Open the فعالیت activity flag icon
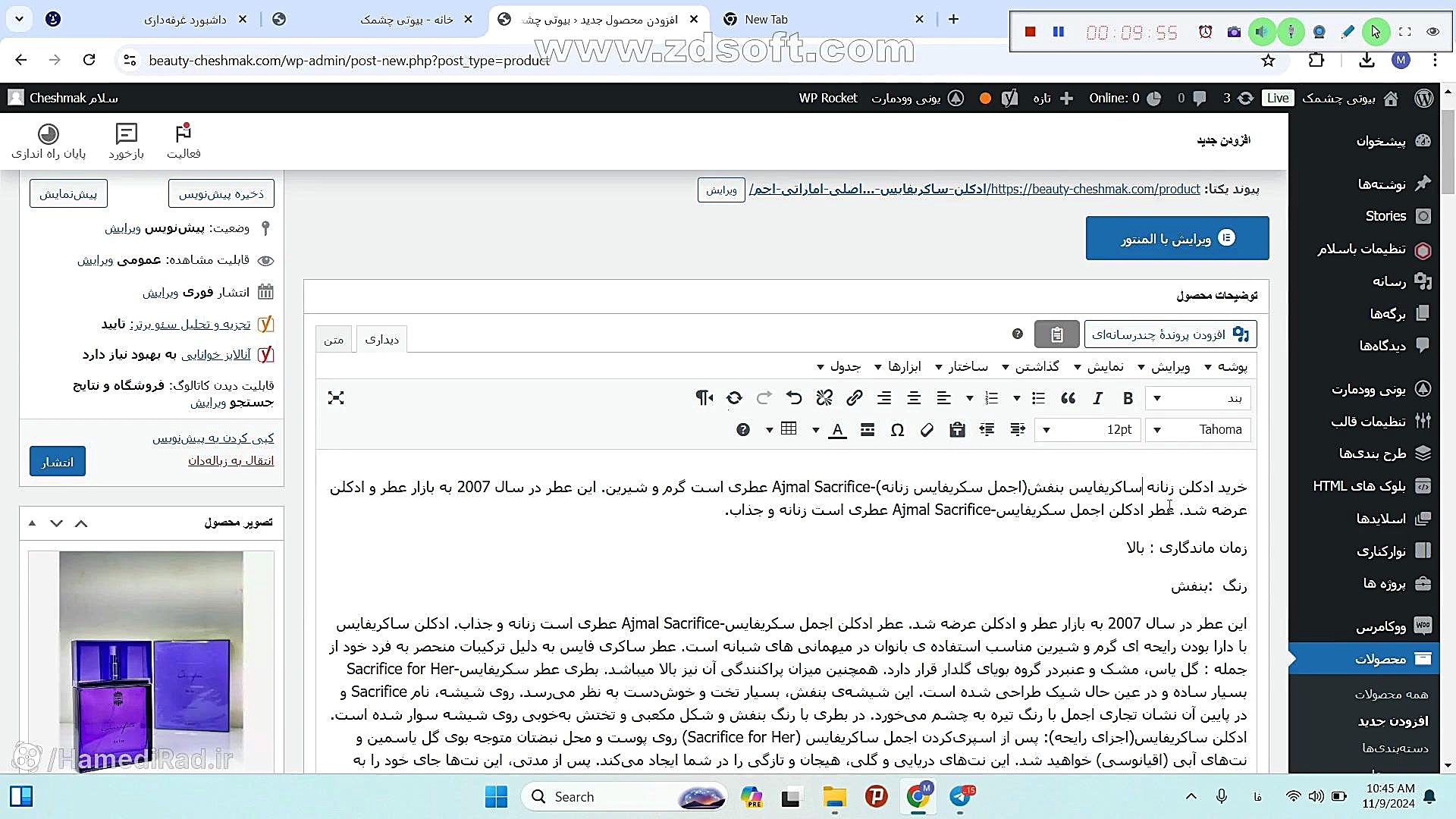The width and height of the screenshot is (1456, 819). click(x=184, y=141)
